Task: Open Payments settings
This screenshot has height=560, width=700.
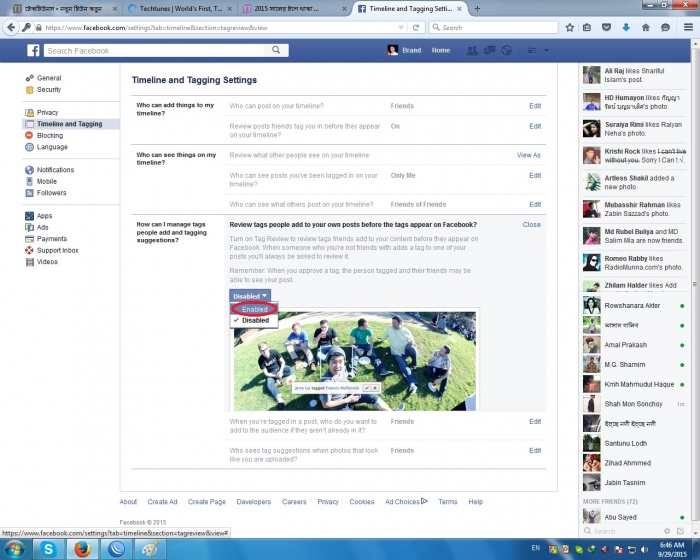Action: [x=52, y=239]
